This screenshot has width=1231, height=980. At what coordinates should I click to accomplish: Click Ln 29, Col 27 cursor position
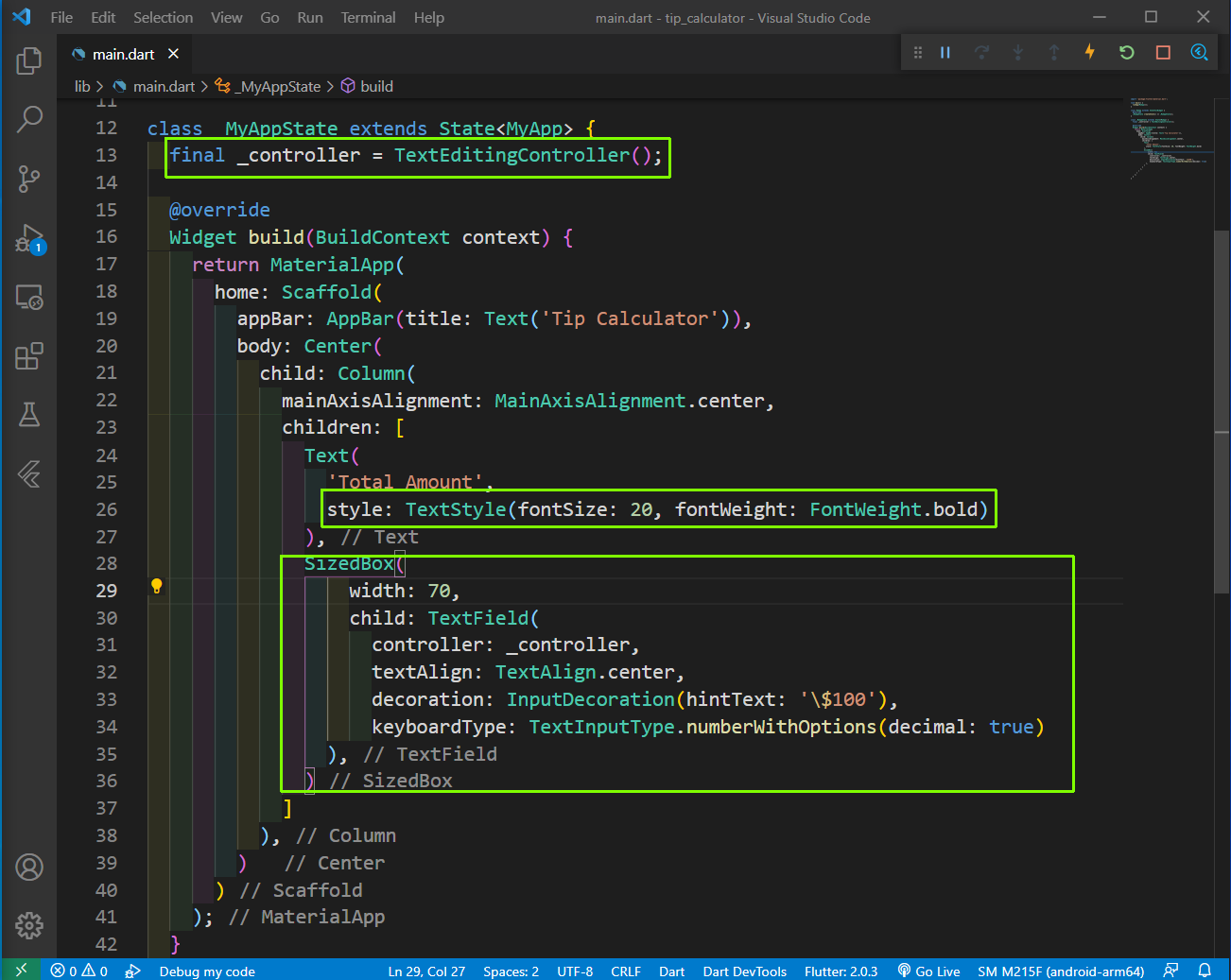[426, 971]
